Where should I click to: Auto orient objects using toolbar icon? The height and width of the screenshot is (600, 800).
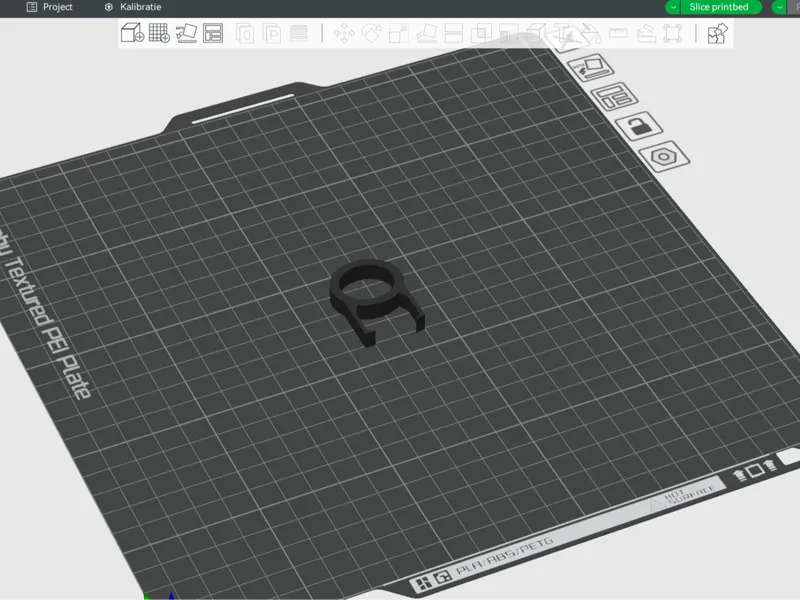(186, 33)
